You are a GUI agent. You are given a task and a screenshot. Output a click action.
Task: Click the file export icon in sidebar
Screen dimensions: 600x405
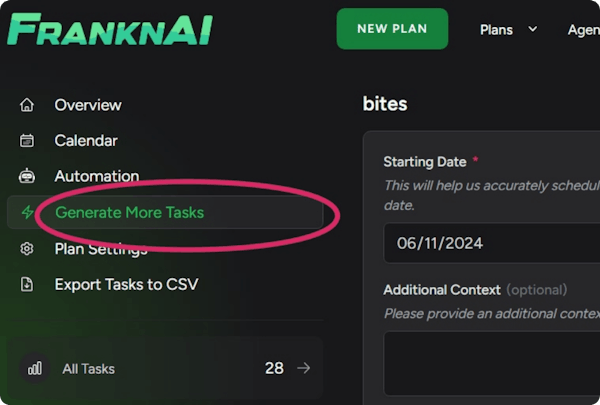coord(27,285)
